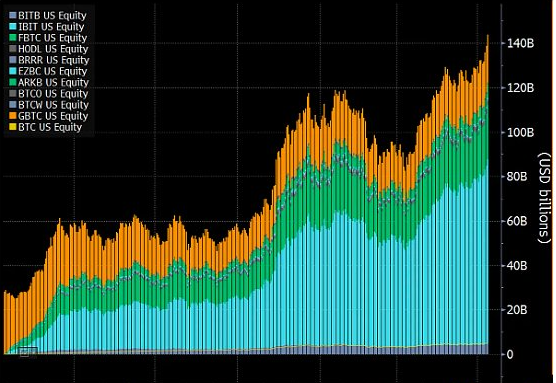Click the GBTC US Equity orange swatch
This screenshot has height=383, width=556.
click(13, 116)
